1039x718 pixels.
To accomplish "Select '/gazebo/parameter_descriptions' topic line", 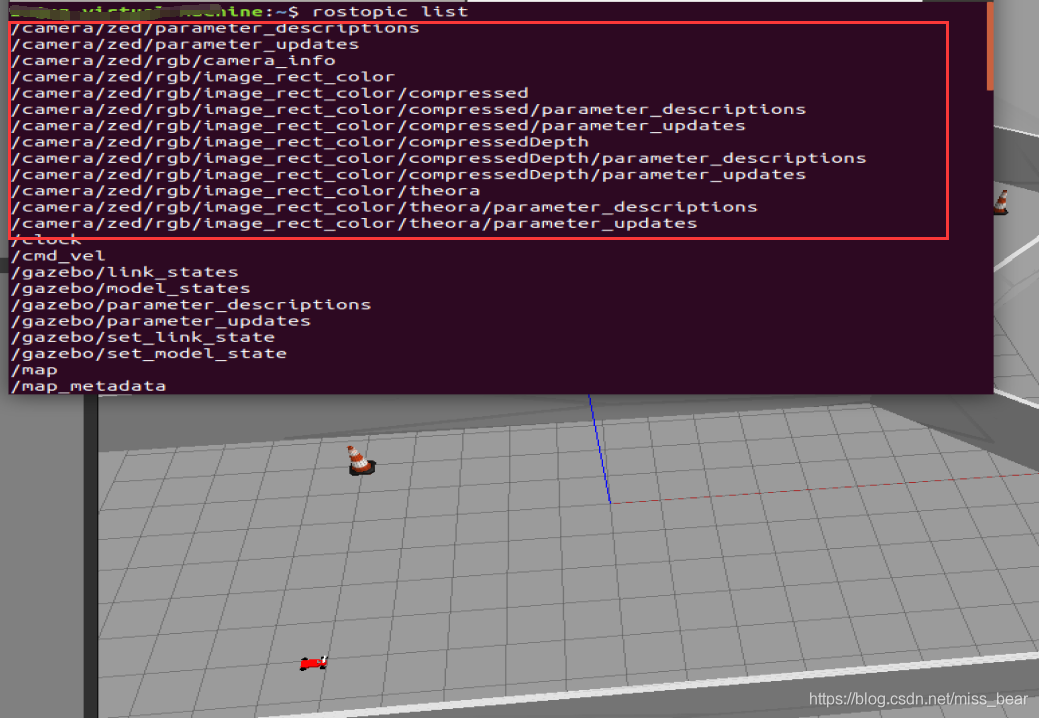I will (x=191, y=305).
